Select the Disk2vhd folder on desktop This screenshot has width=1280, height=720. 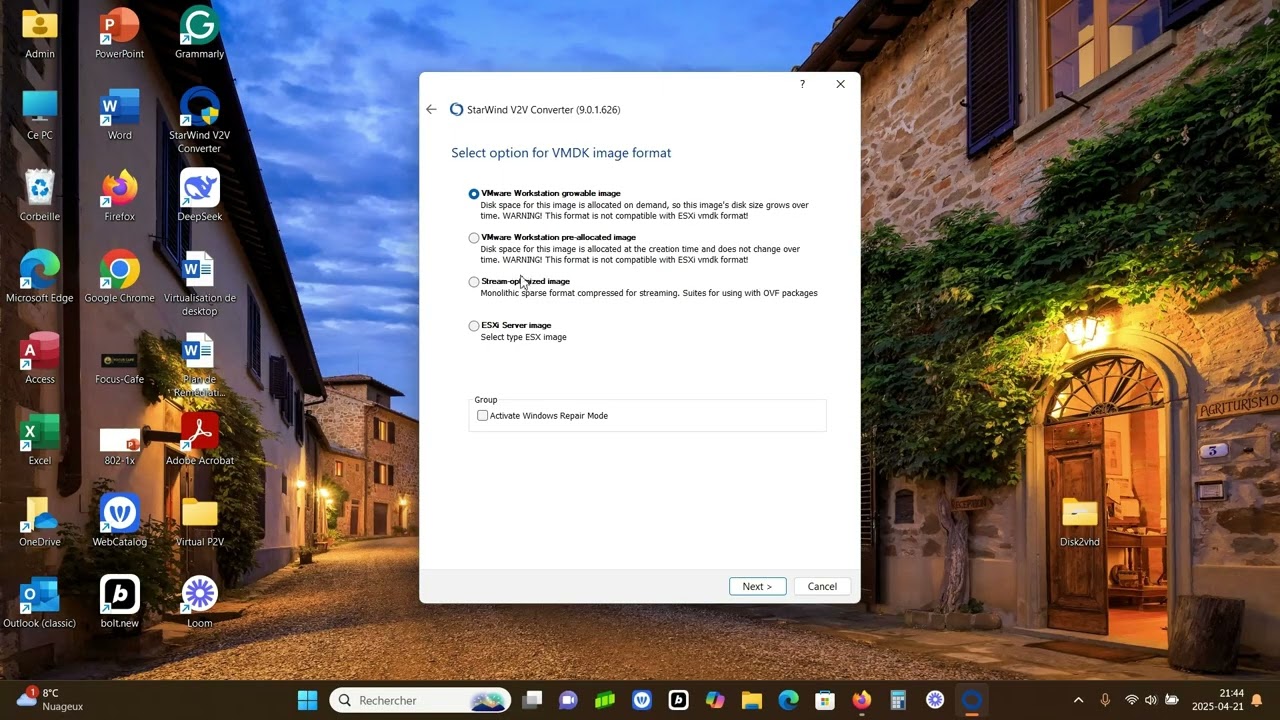(x=1080, y=521)
